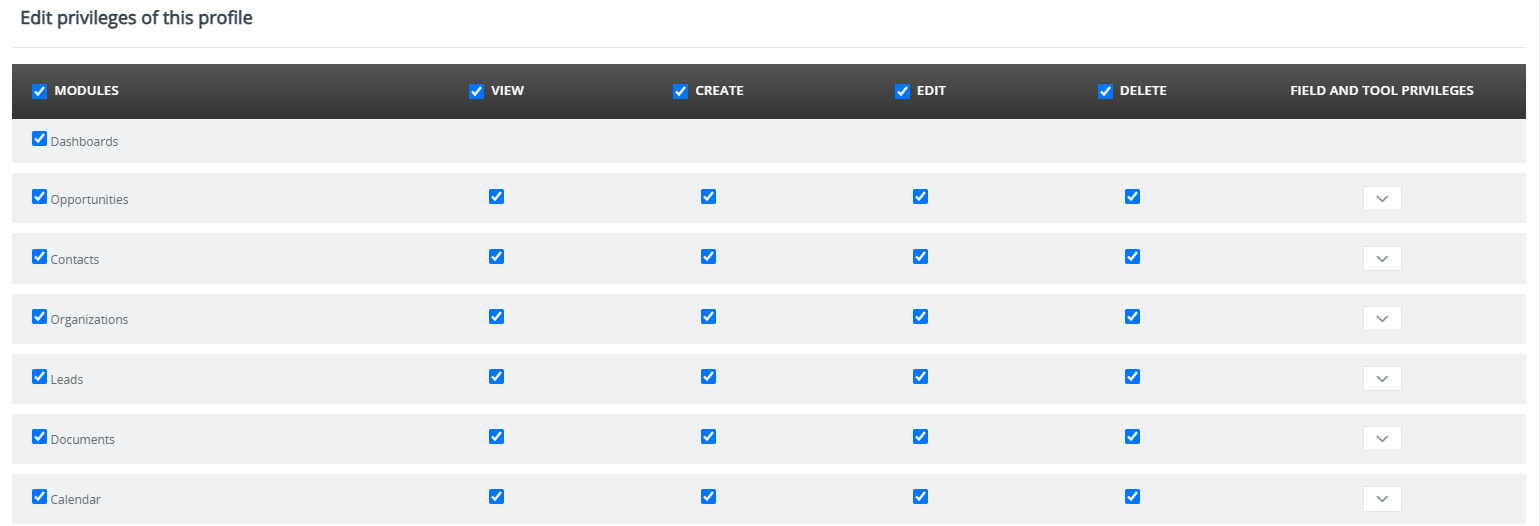
Task: Toggle the EDIT column header checkbox
Action: pyautogui.click(x=903, y=91)
